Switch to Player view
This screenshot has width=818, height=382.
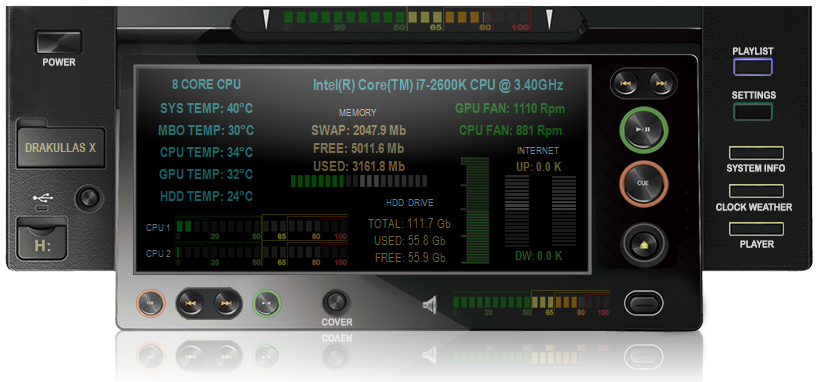point(756,229)
